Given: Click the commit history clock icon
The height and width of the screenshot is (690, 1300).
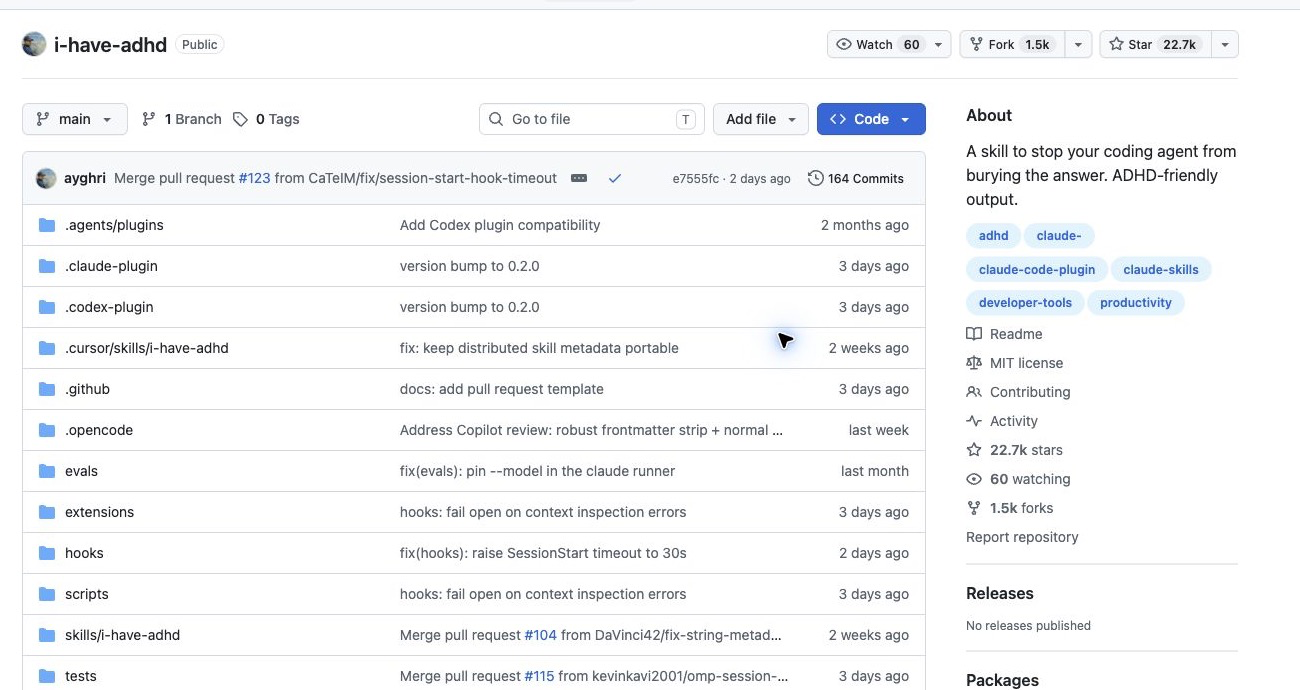Looking at the screenshot, I should tap(816, 178).
